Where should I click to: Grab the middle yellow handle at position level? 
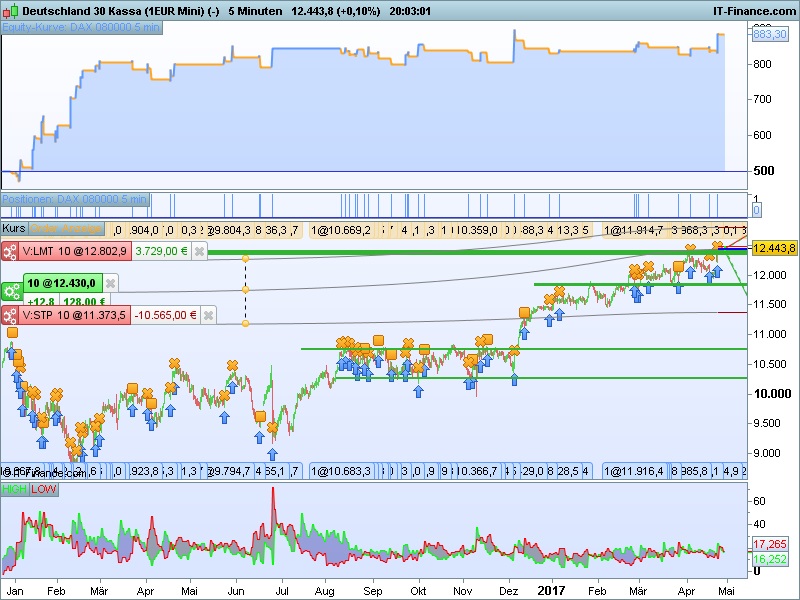pos(245,290)
